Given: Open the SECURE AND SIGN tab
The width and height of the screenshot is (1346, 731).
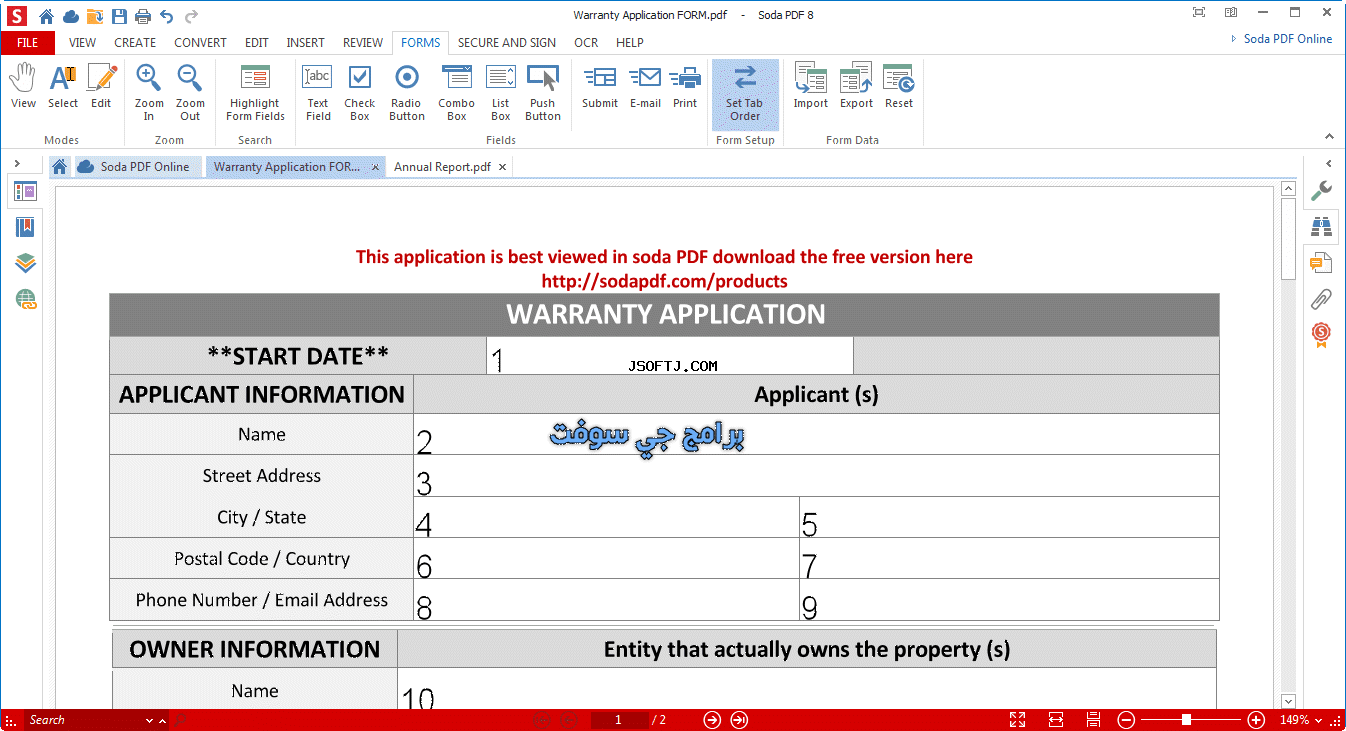Looking at the screenshot, I should (x=507, y=43).
